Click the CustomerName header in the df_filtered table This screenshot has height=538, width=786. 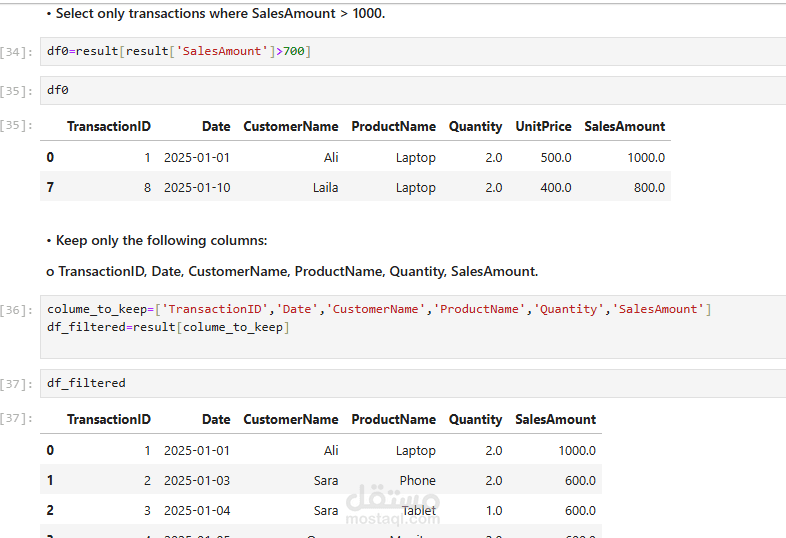291,419
